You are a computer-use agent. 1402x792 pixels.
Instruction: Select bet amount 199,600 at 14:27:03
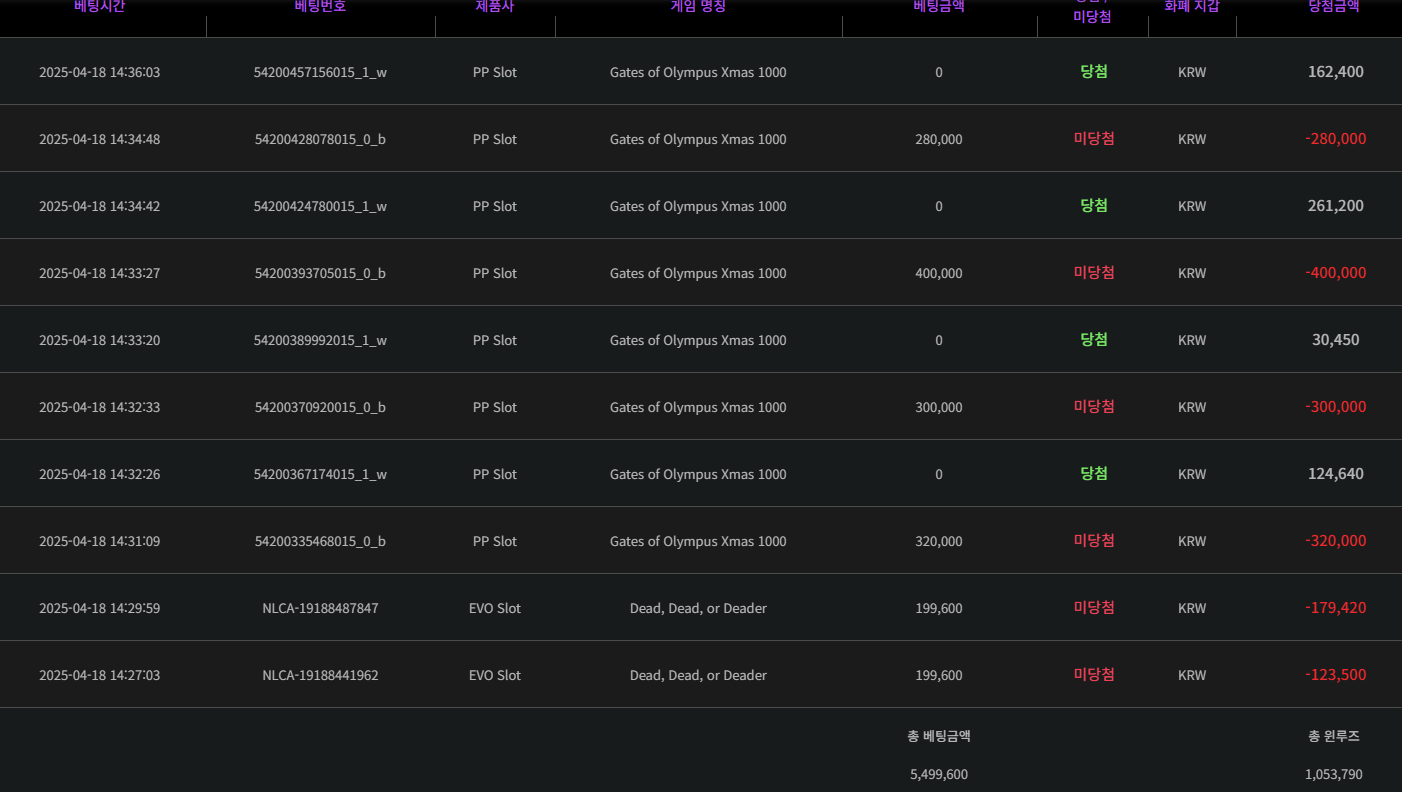pyautogui.click(x=938, y=675)
